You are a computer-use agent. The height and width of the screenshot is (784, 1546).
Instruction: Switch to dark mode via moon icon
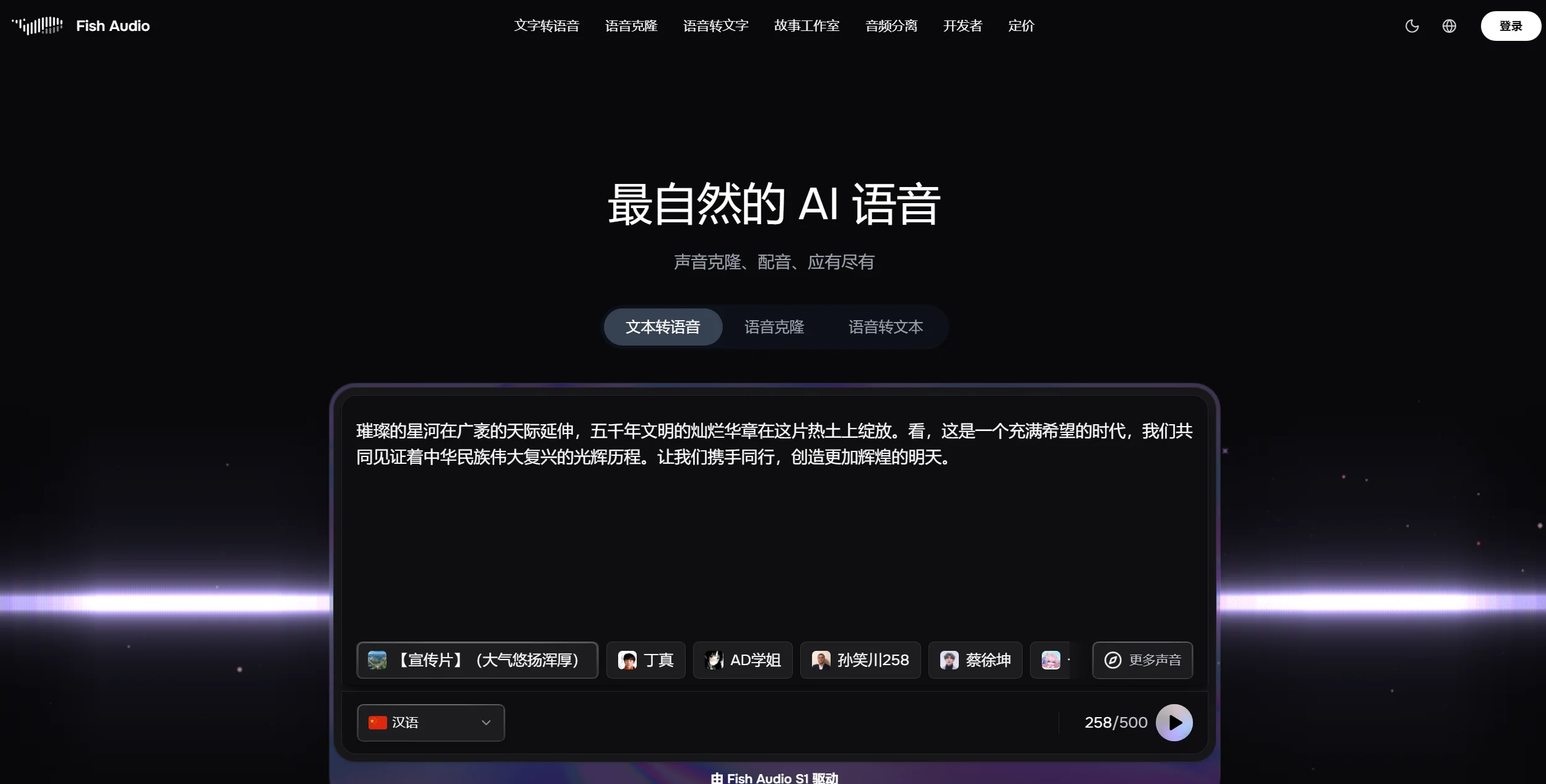coord(1412,25)
